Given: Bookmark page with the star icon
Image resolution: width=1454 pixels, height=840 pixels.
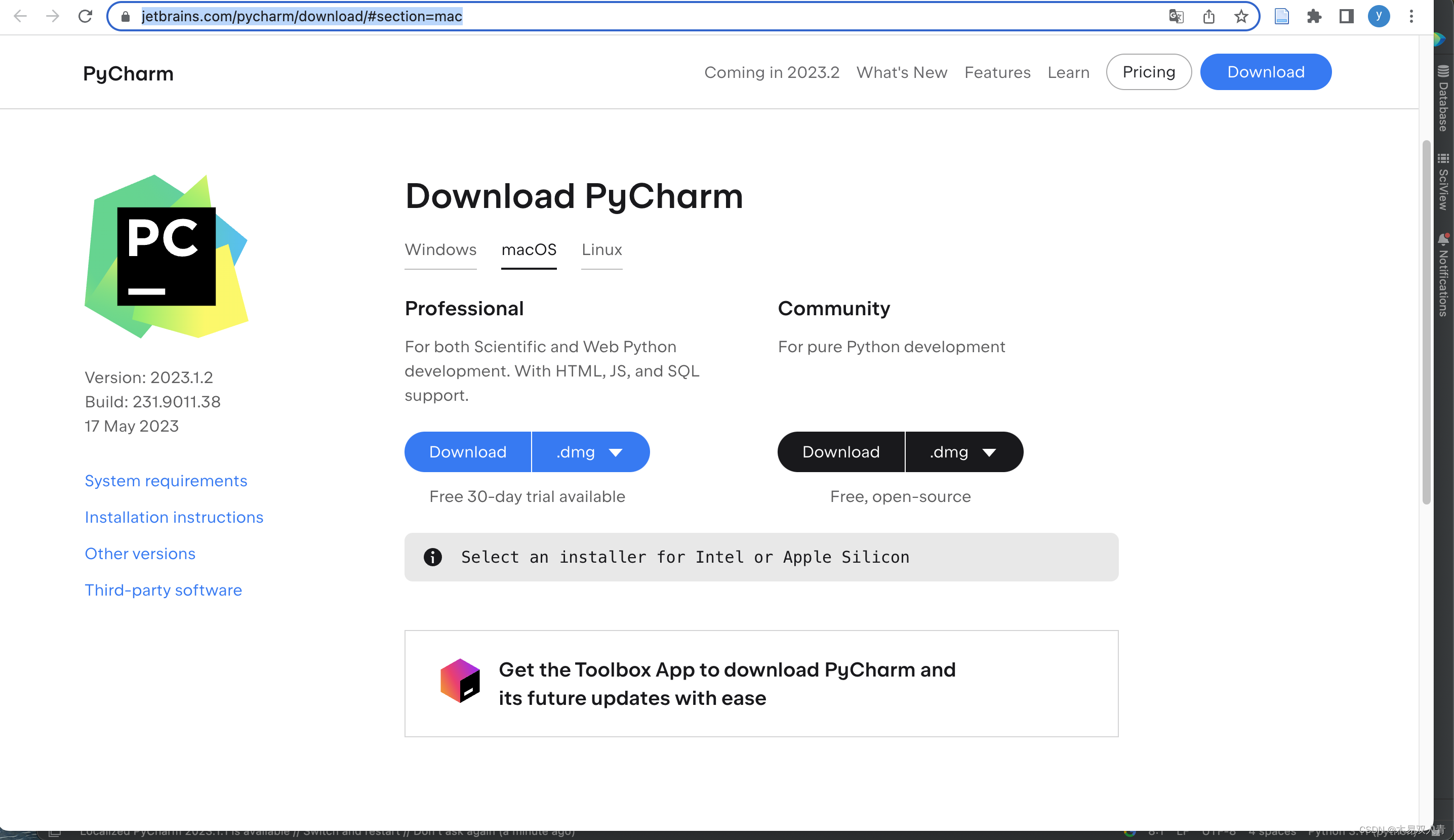Looking at the screenshot, I should point(1241,16).
